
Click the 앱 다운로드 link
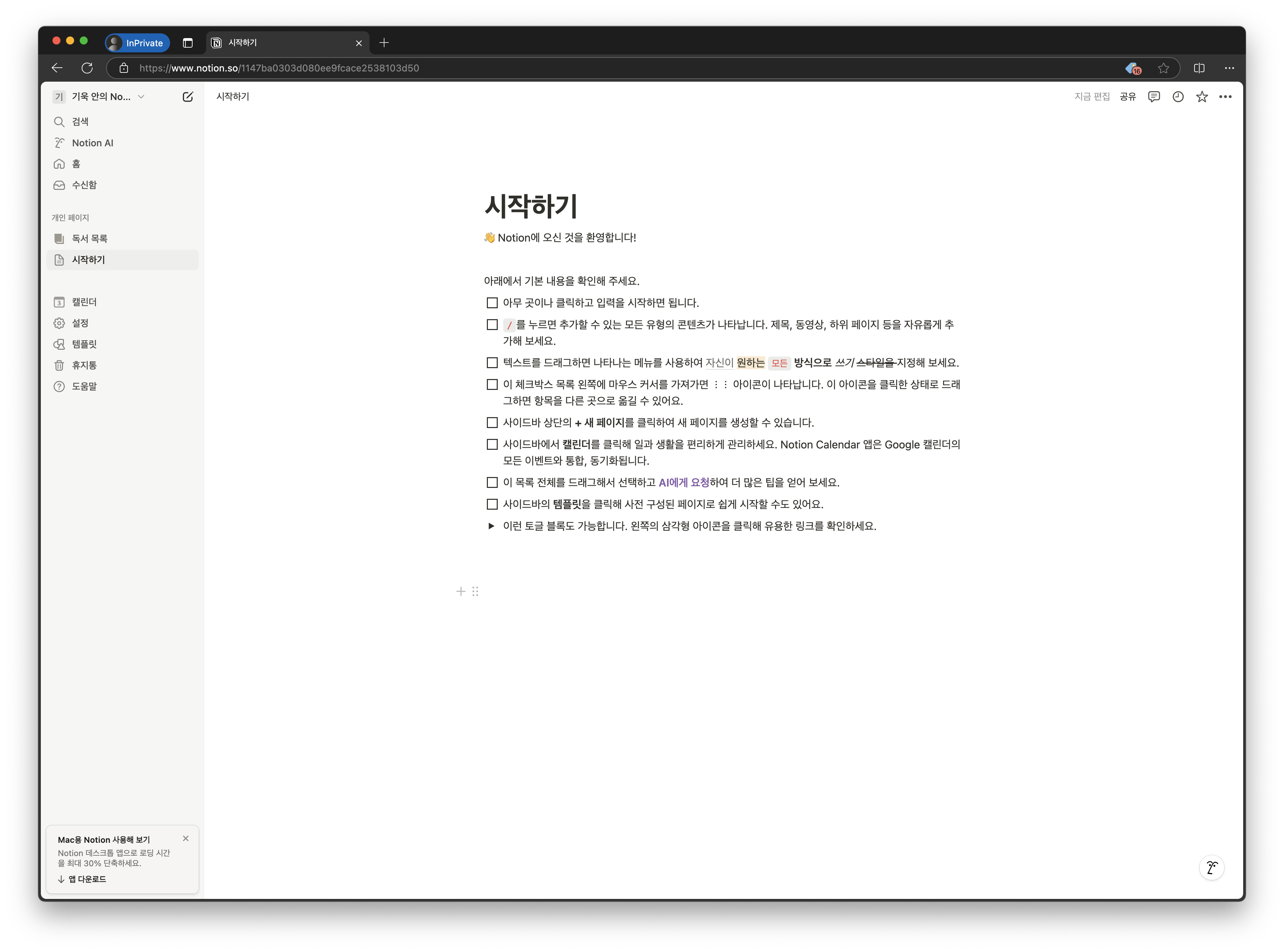[x=82, y=879]
